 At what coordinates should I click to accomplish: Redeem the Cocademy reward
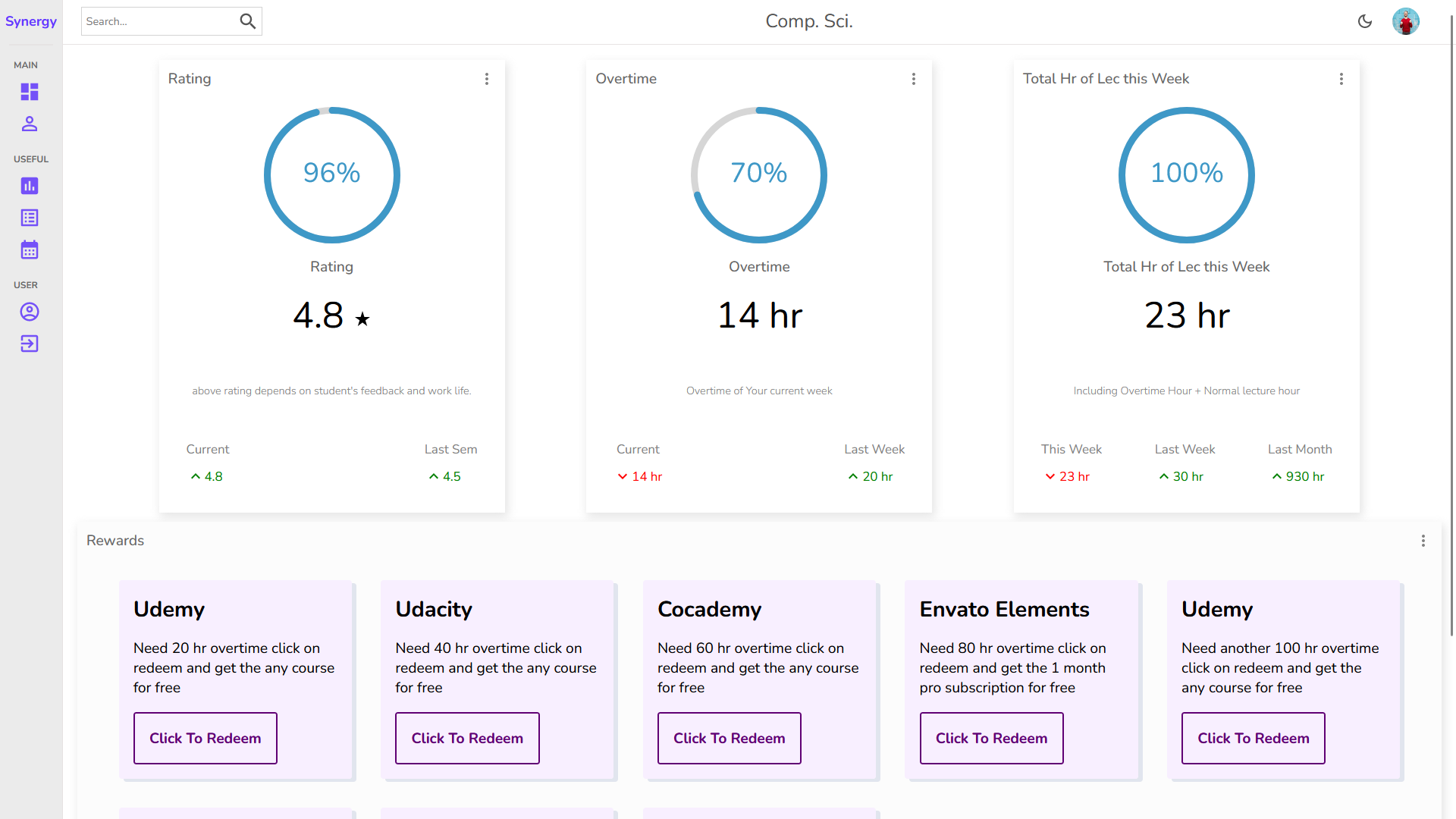click(730, 738)
